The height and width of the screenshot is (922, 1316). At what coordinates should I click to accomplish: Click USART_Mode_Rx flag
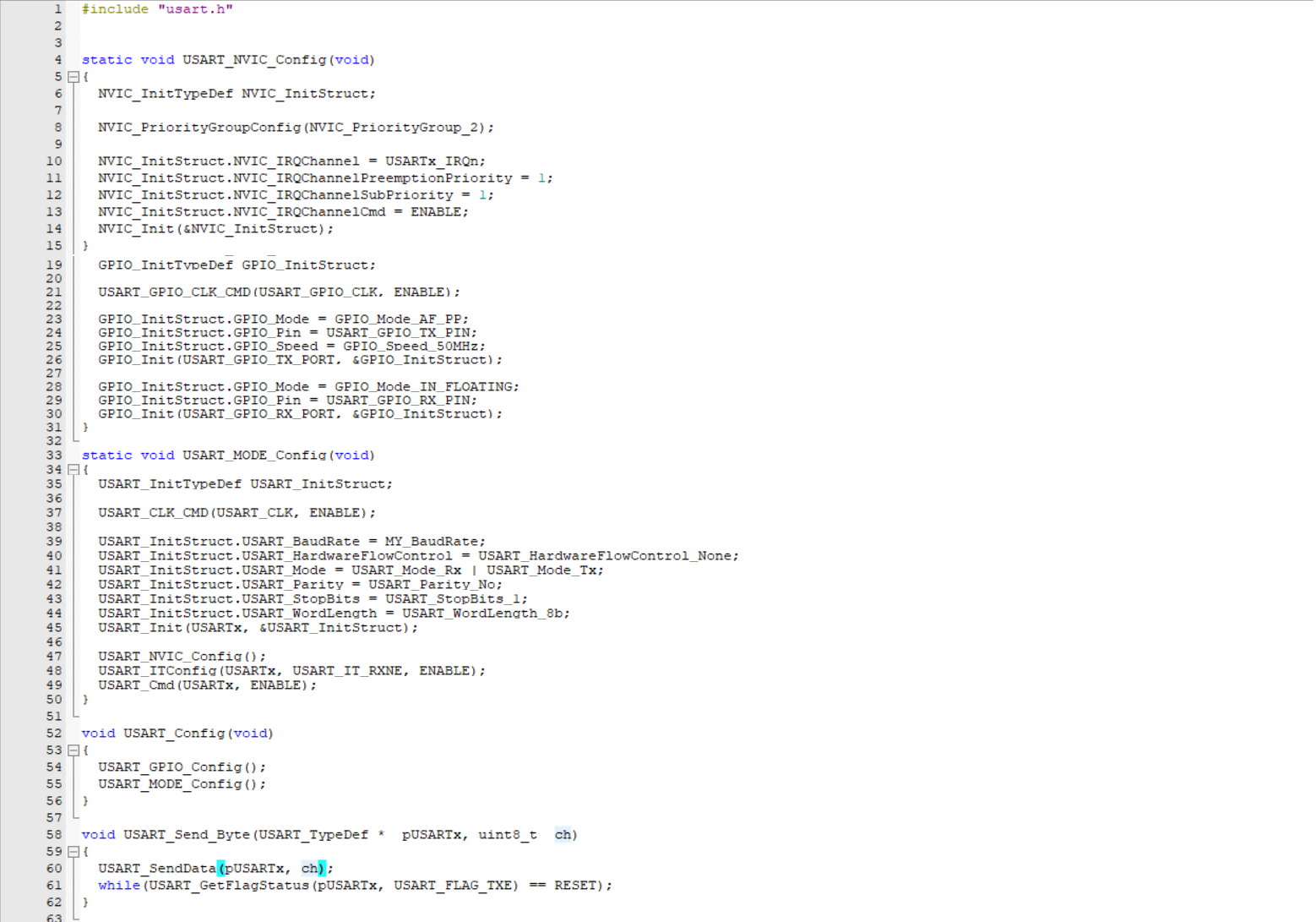click(406, 570)
